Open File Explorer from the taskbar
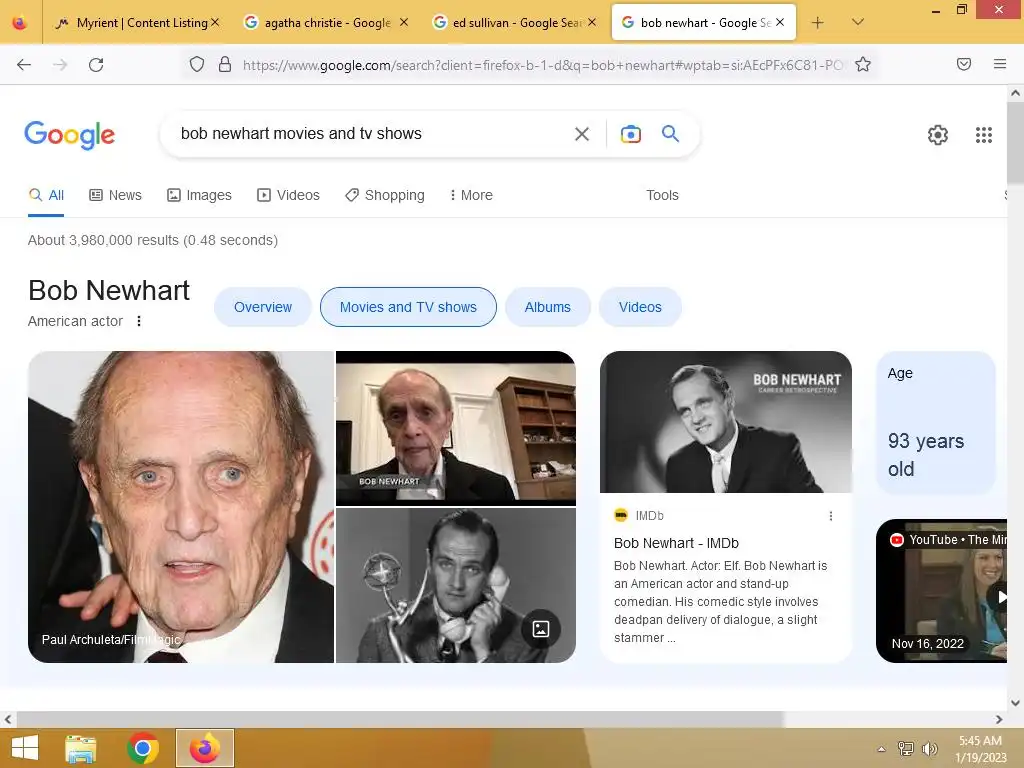This screenshot has height=768, width=1024. pyautogui.click(x=80, y=748)
